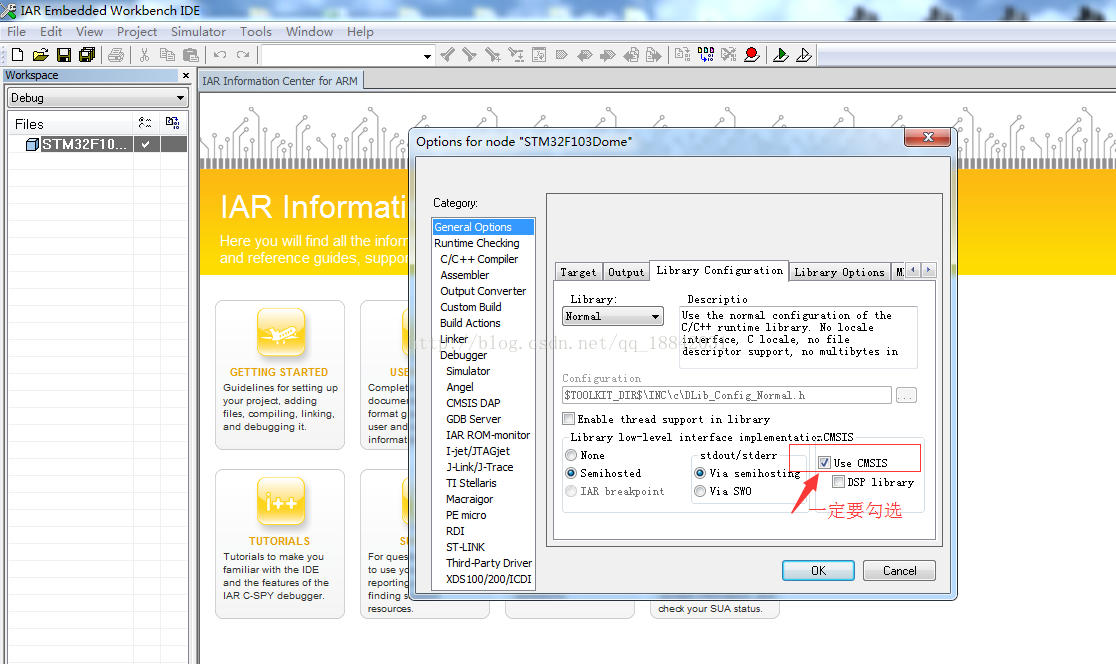Click the red Toggle Breakpoint icon
The width and height of the screenshot is (1116, 664).
(x=751, y=55)
